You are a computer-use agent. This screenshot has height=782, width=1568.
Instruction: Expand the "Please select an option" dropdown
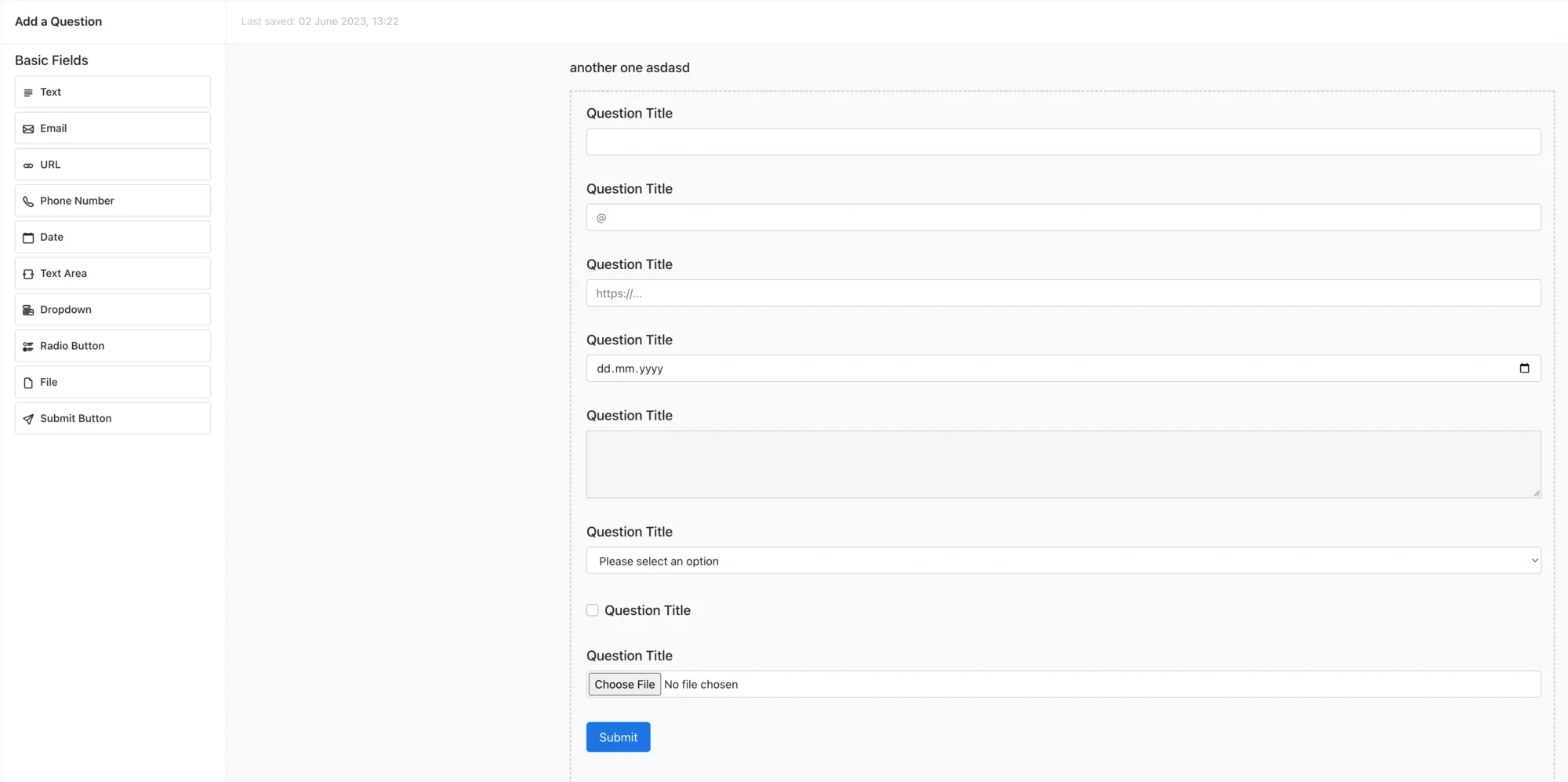tap(1063, 561)
